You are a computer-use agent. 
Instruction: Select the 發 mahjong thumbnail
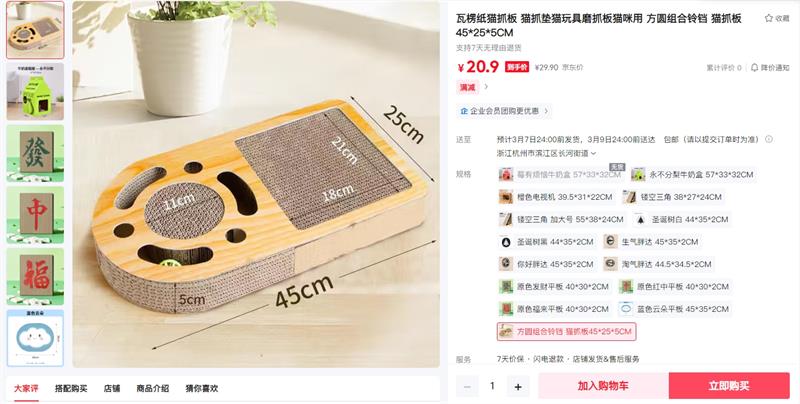pos(35,153)
